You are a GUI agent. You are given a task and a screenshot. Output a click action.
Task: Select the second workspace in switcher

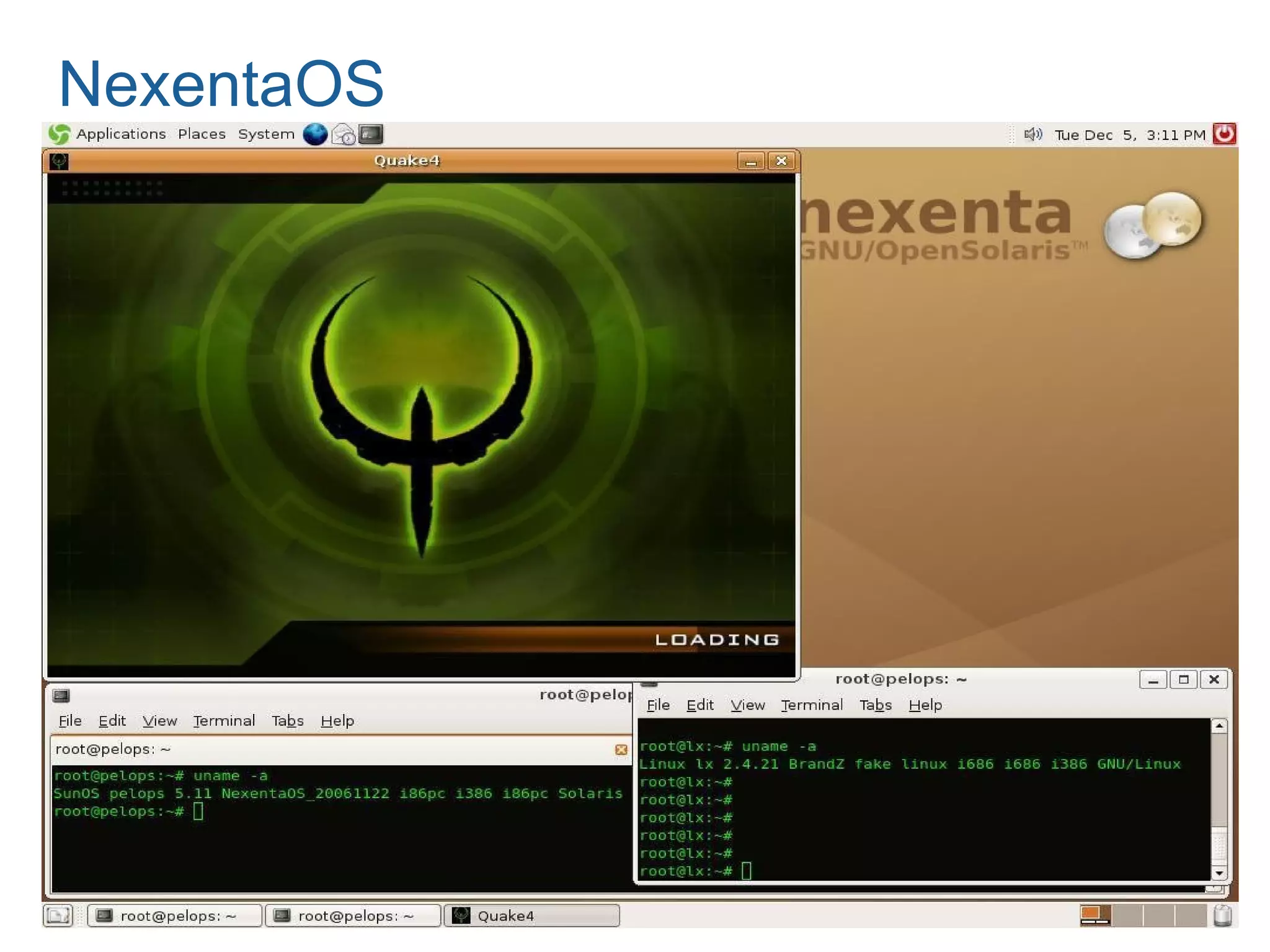click(x=1127, y=915)
